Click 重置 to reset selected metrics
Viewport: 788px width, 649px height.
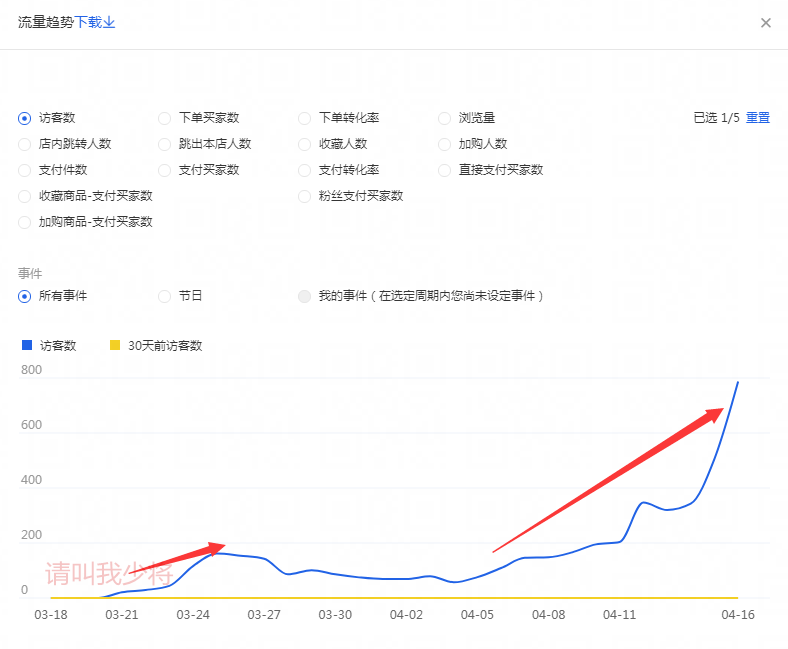click(x=758, y=118)
